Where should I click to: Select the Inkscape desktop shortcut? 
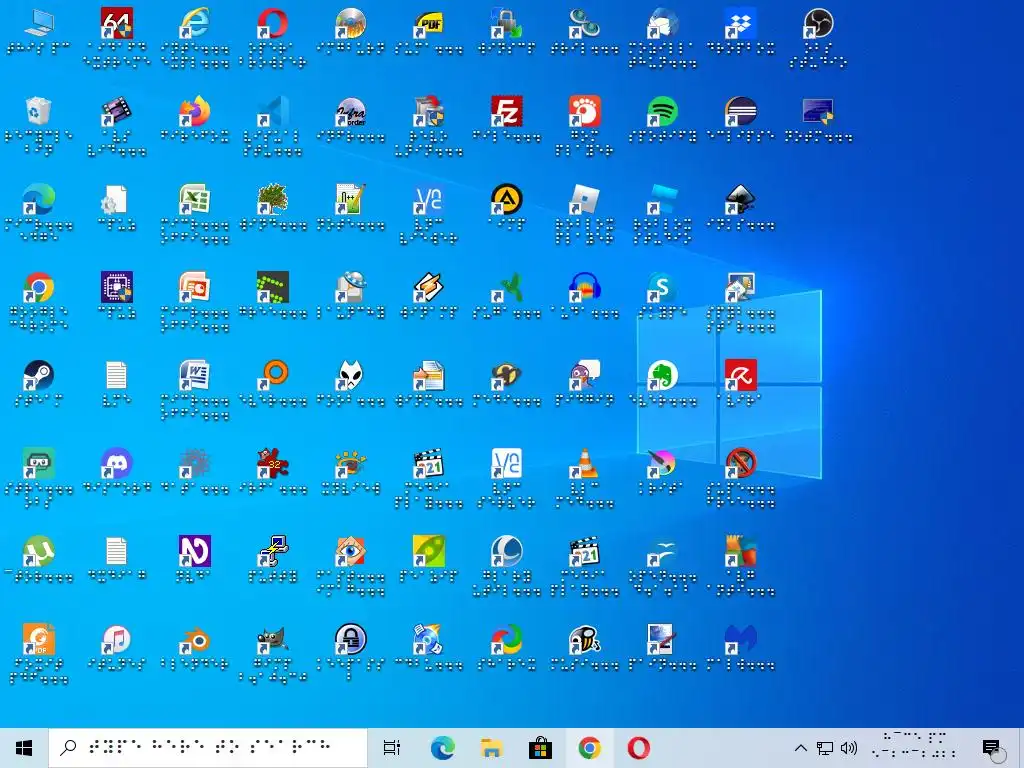pos(741,200)
